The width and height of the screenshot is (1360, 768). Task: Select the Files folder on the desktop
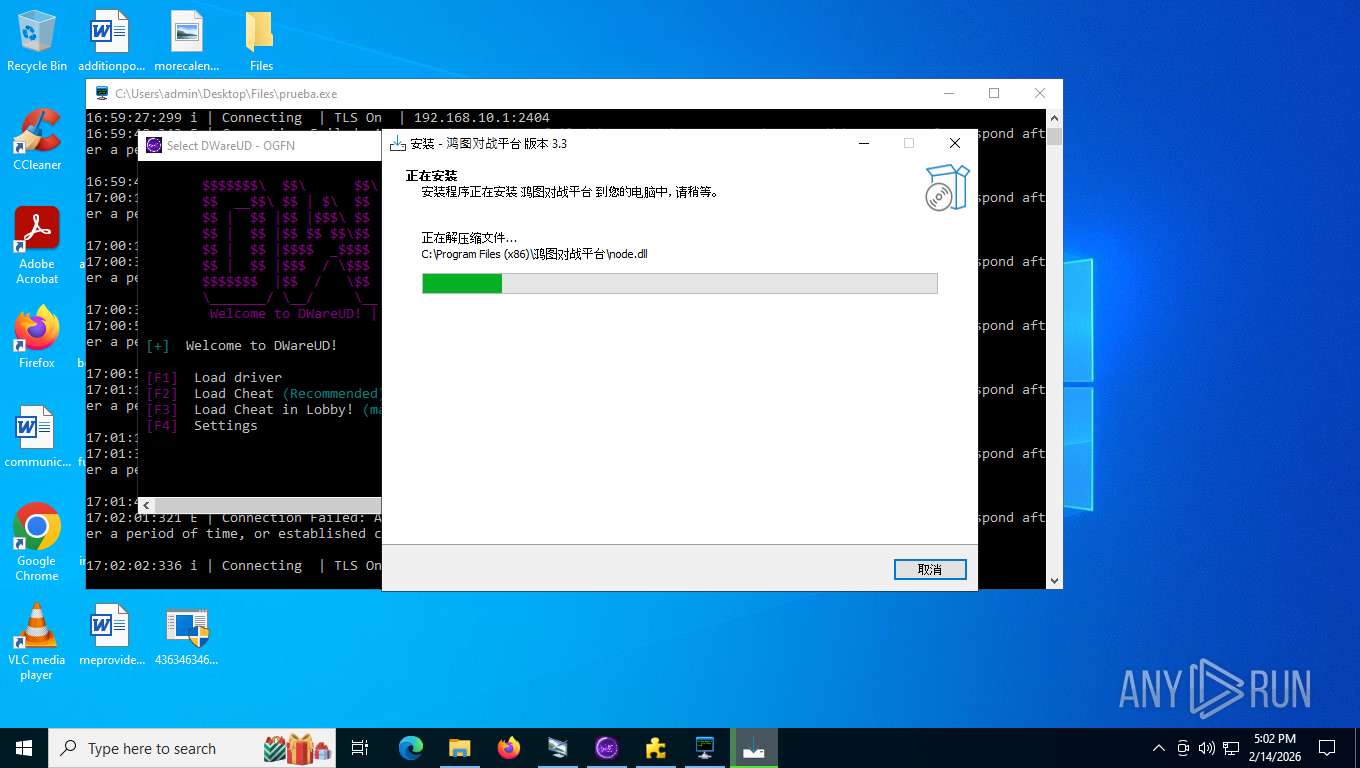pos(261,41)
